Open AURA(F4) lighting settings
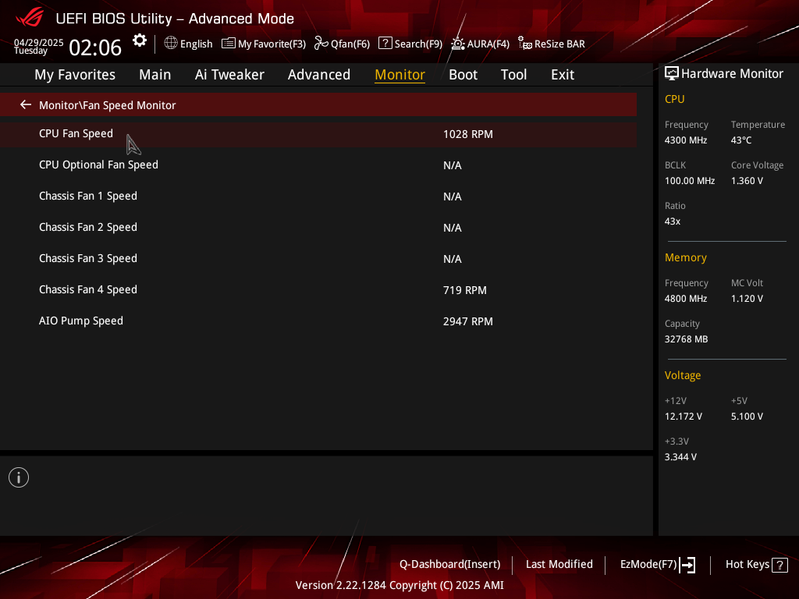The image size is (799, 599). point(480,44)
